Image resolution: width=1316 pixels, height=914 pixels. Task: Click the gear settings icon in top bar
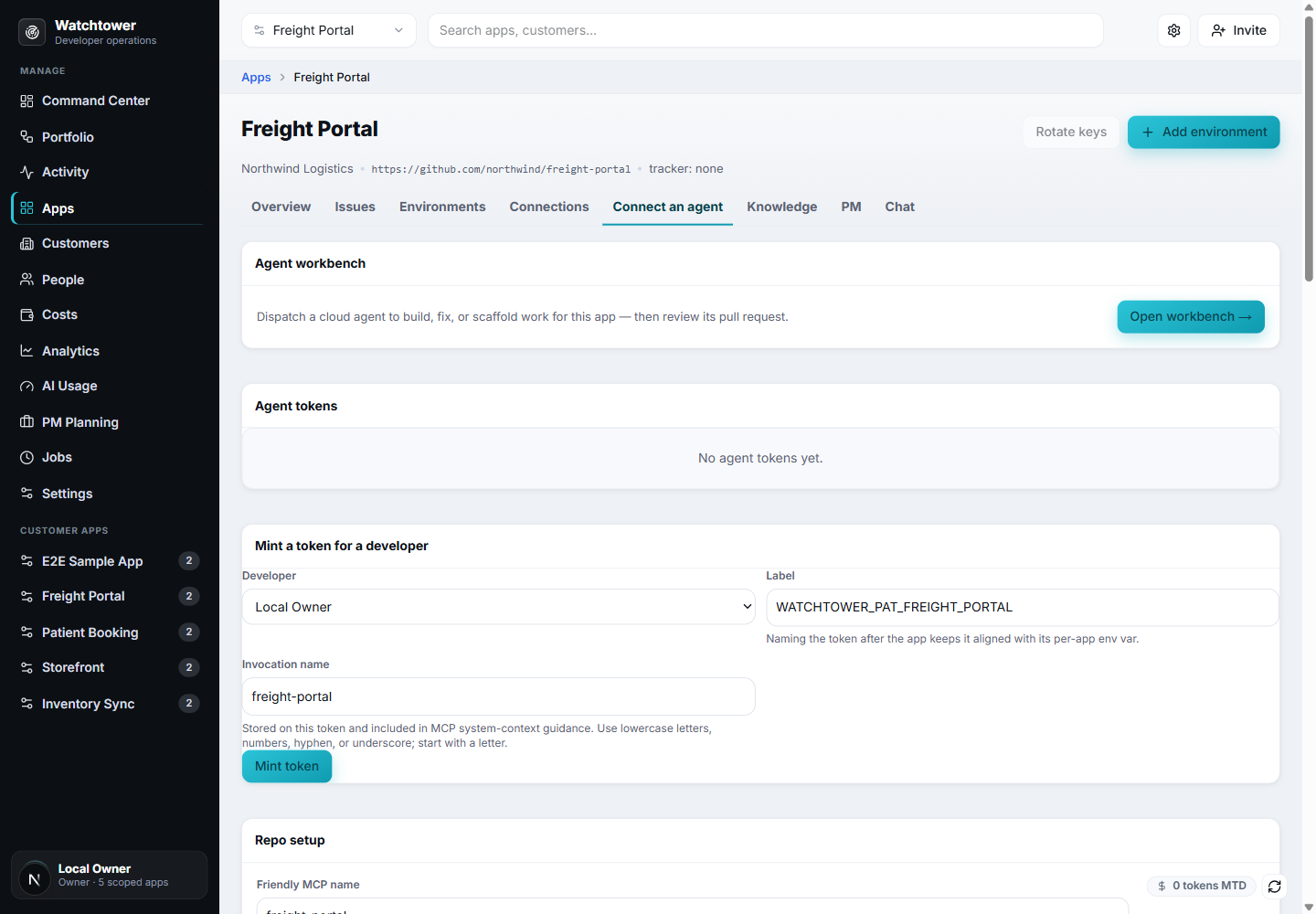1174,30
